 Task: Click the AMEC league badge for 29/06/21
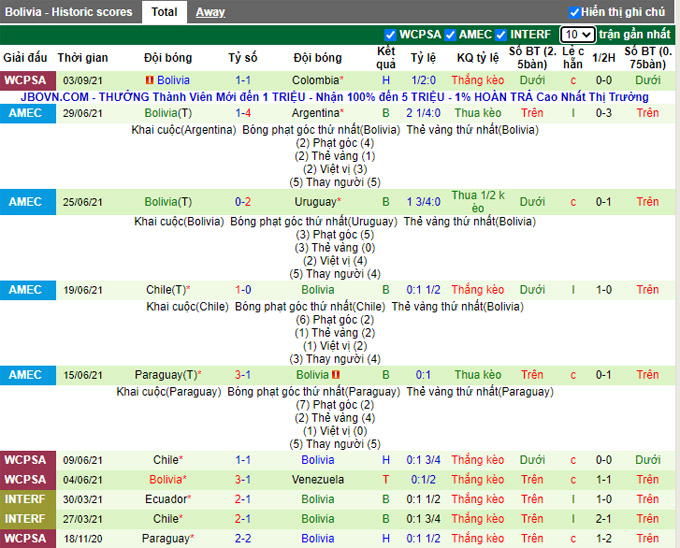pos(25,113)
